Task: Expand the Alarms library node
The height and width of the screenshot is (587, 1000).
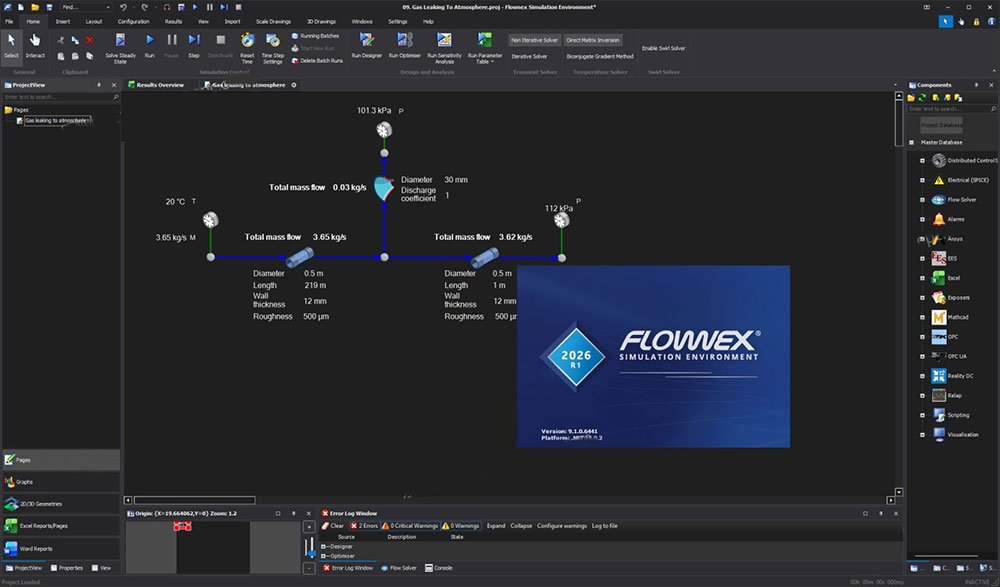Action: [922, 219]
